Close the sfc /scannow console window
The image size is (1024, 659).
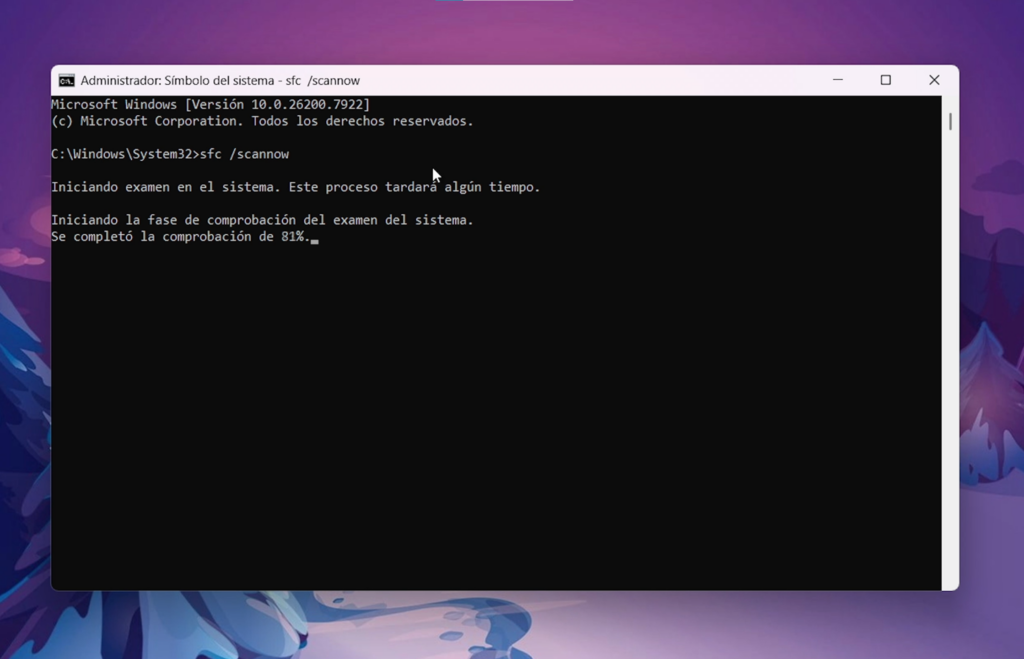point(934,80)
